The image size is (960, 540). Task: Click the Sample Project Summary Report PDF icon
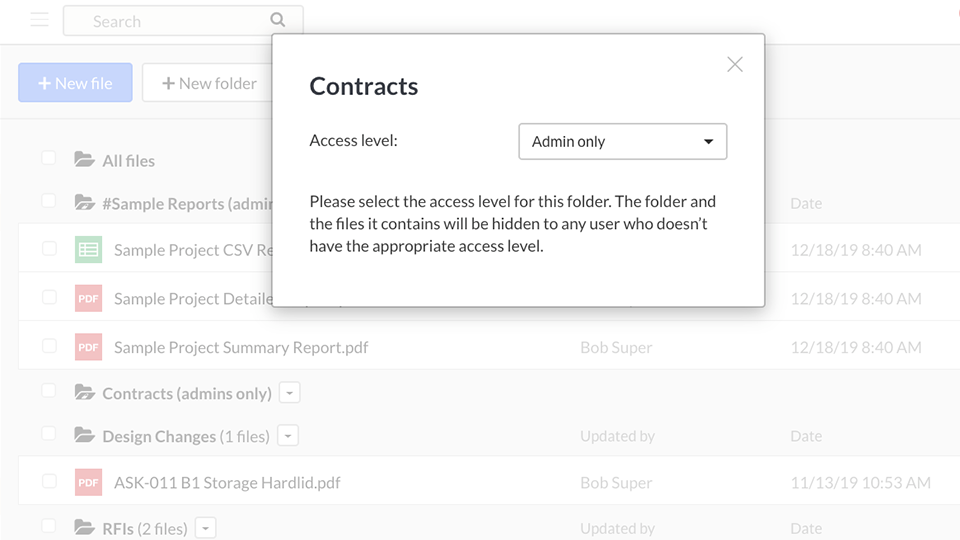(88, 347)
